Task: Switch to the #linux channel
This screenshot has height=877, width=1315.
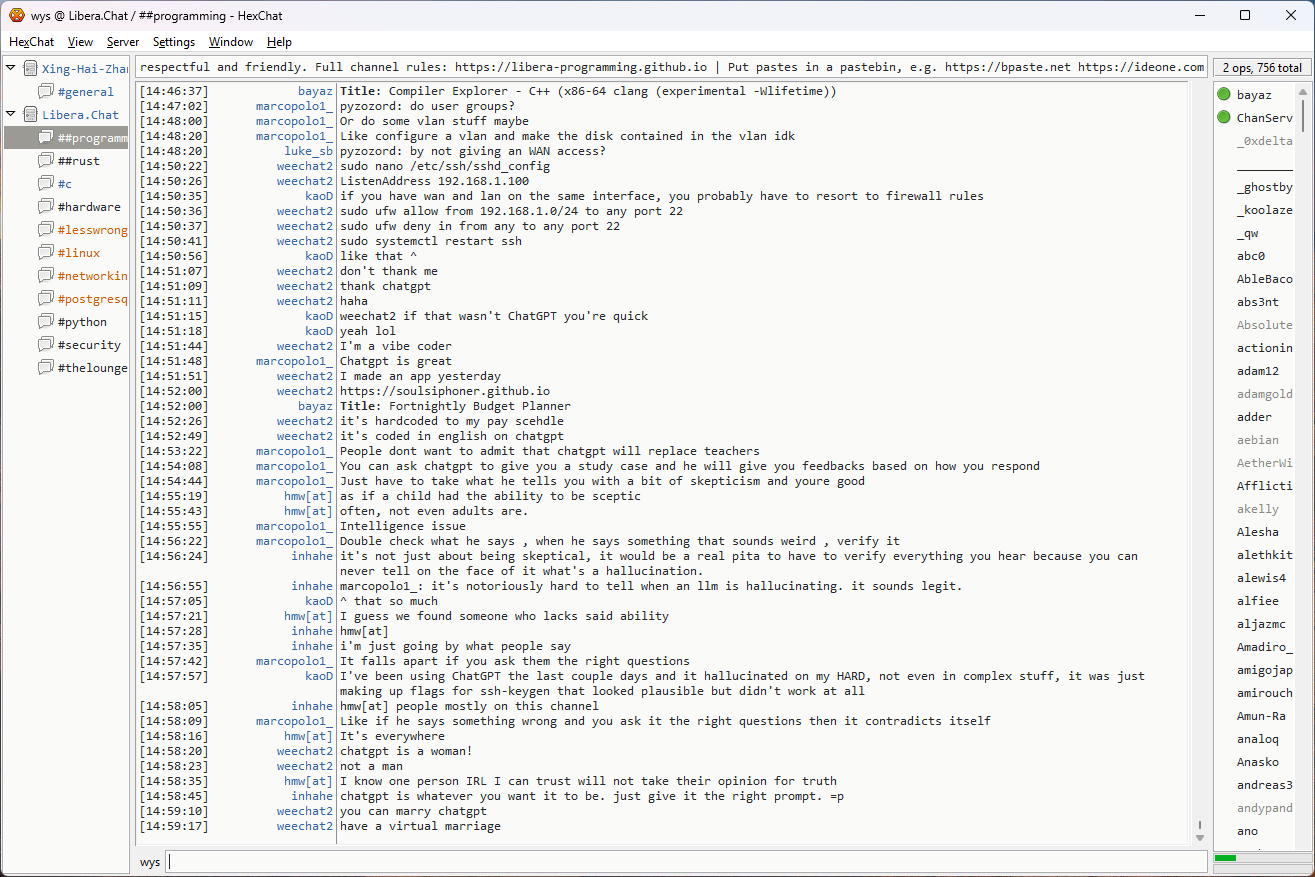Action: [78, 253]
